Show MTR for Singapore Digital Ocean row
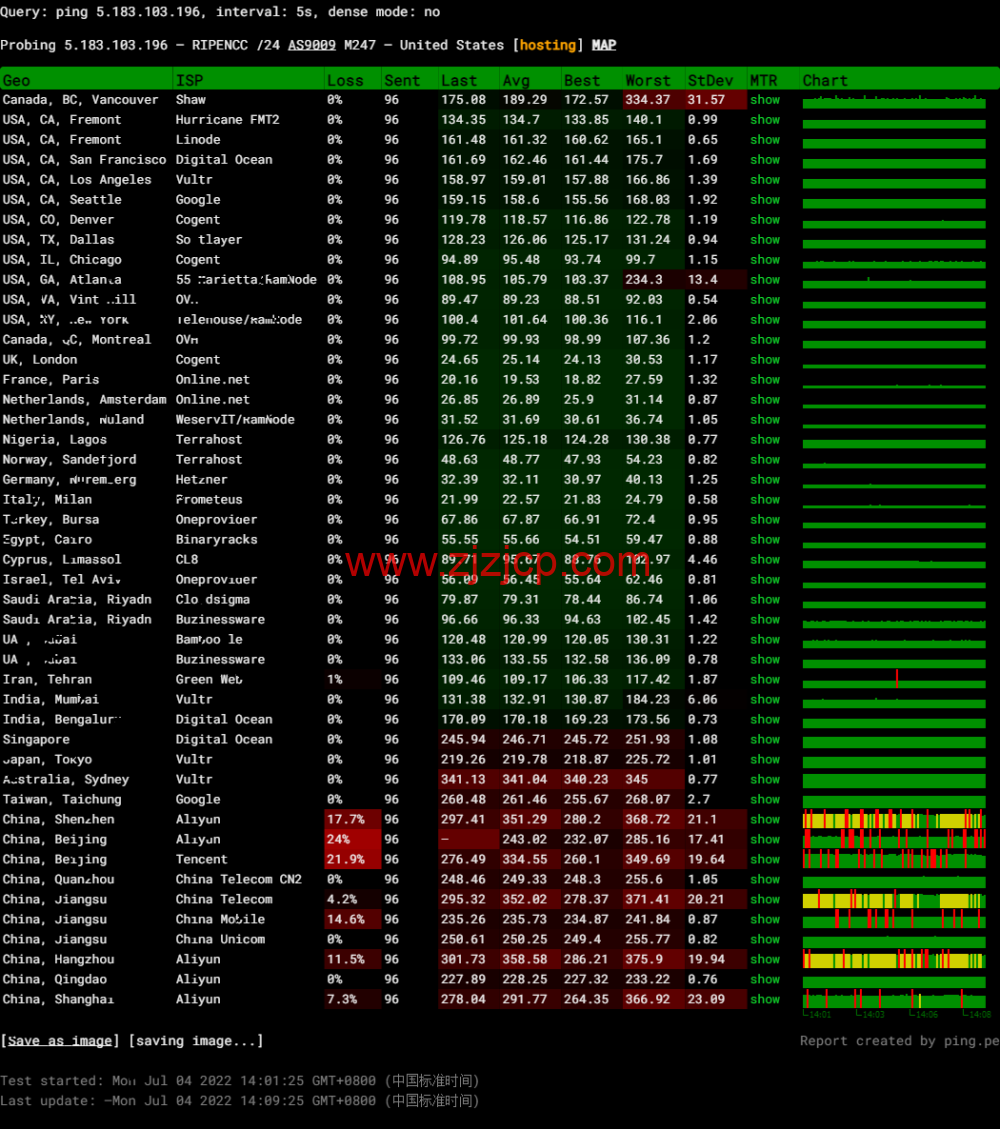Viewport: 1000px width, 1129px height. [x=765, y=740]
